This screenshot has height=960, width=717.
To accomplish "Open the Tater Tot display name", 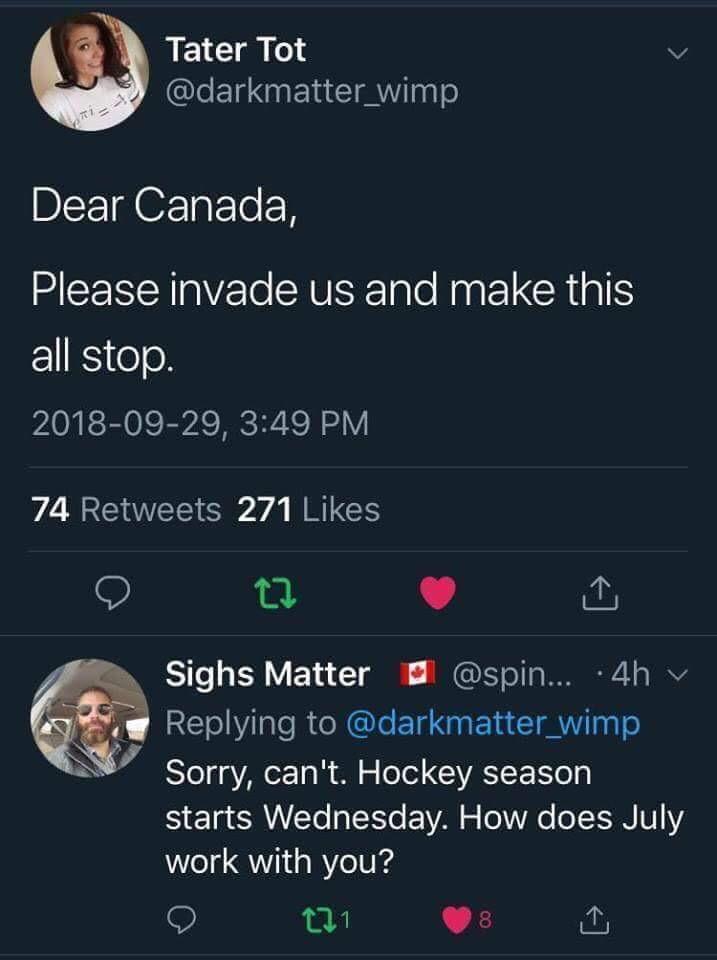I will tap(236, 48).
